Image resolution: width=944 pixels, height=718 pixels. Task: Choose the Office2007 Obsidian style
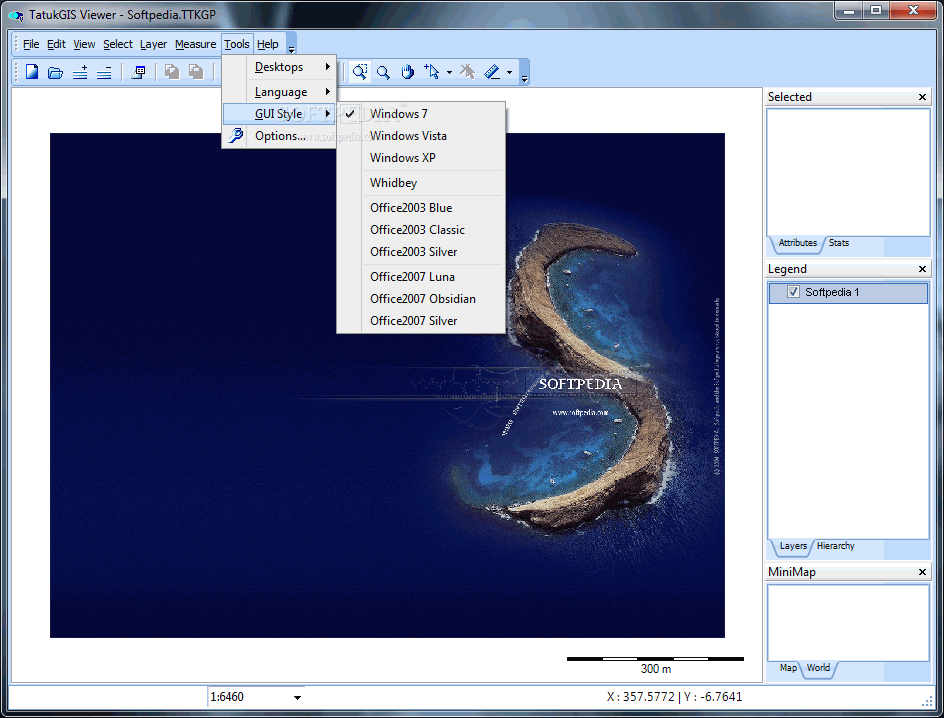click(x=421, y=299)
